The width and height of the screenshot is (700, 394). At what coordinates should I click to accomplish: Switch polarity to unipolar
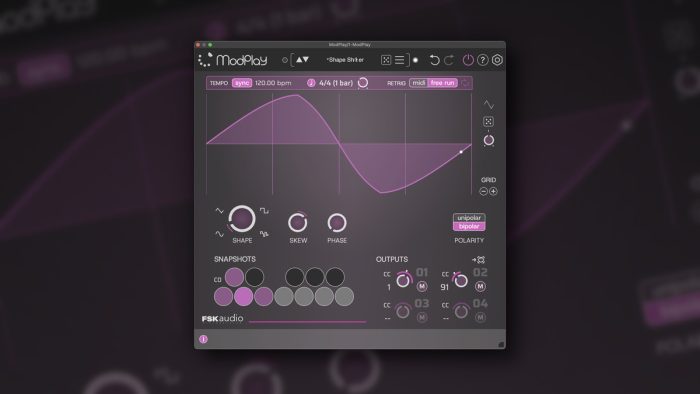469,218
